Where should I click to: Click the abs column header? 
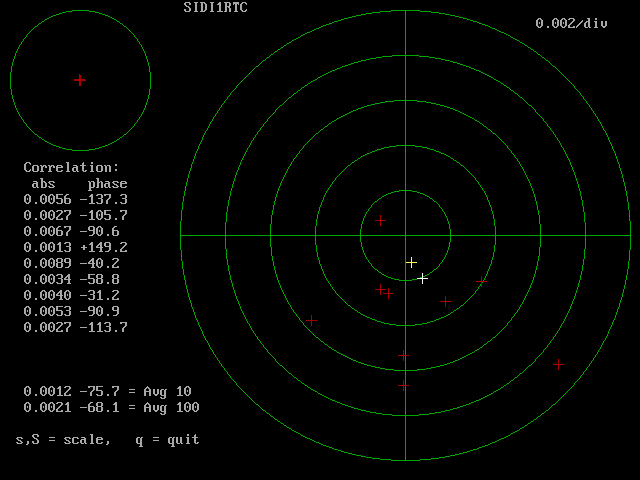43,184
